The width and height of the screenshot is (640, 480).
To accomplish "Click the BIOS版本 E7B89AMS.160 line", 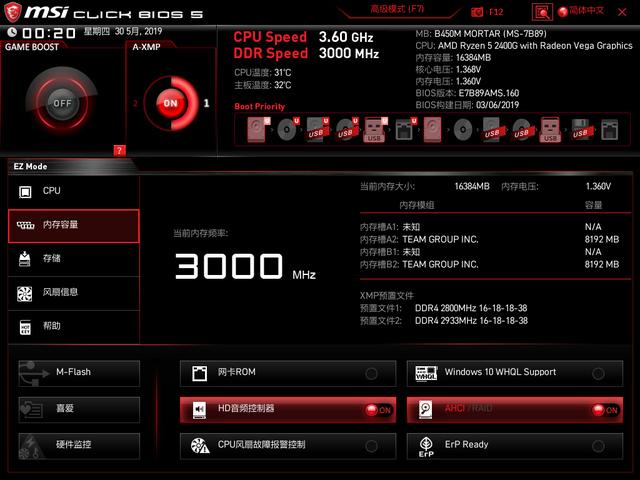I will coord(467,93).
